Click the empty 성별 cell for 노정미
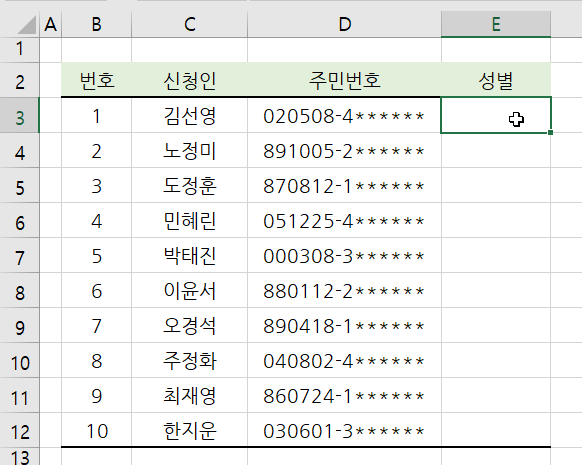The image size is (582, 465). (x=496, y=150)
